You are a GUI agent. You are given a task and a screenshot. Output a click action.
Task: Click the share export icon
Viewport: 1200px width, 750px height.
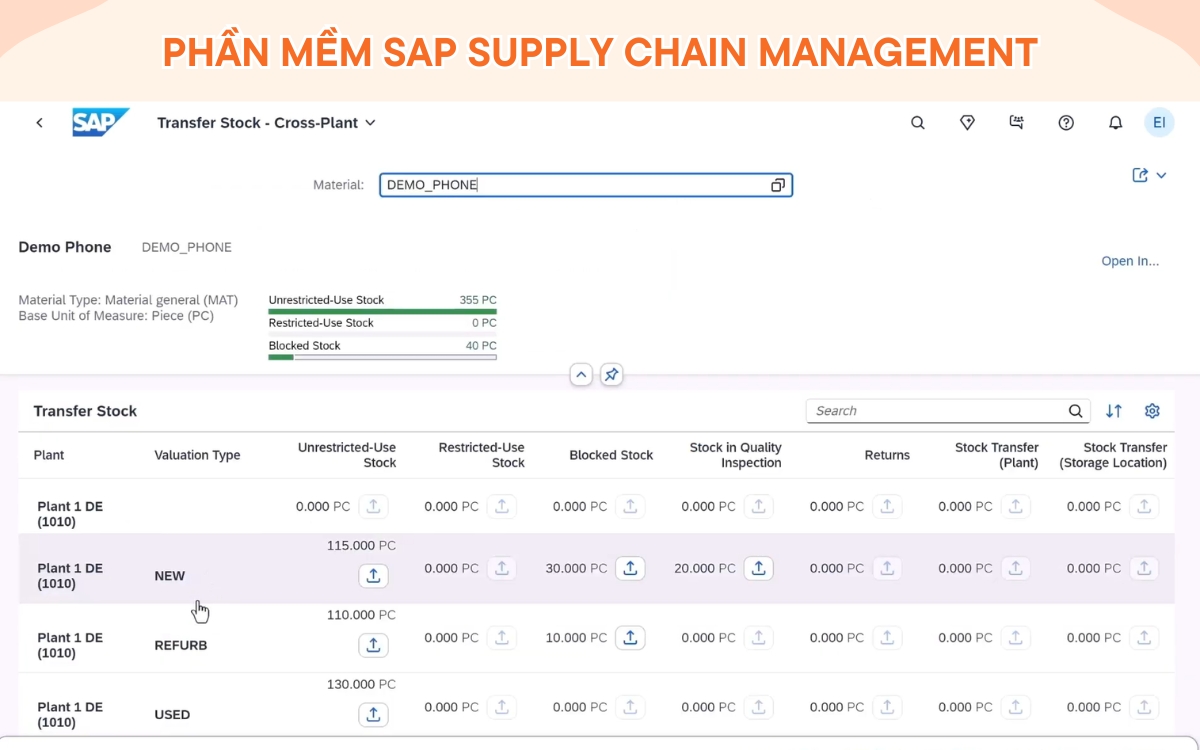pyautogui.click(x=1140, y=175)
